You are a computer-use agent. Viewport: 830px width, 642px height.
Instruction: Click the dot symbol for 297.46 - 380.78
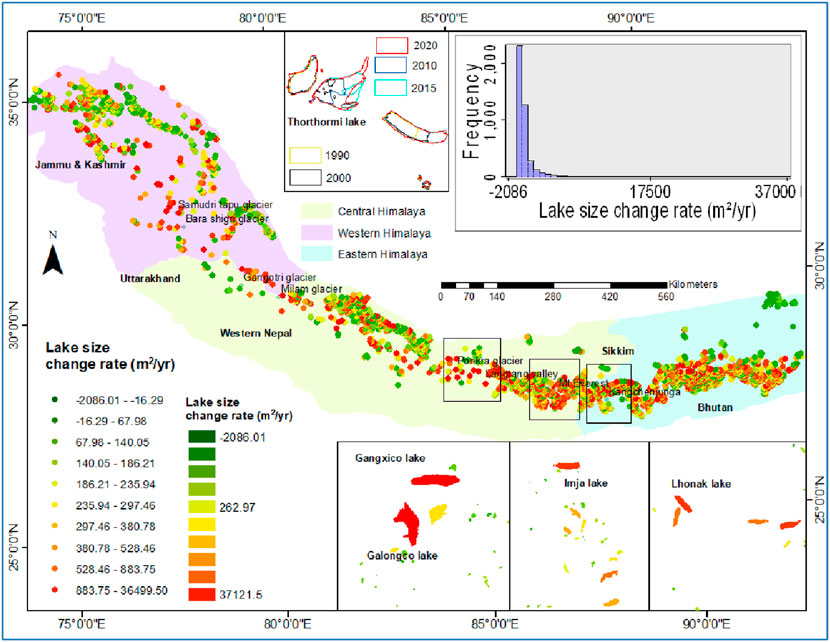pyautogui.click(x=56, y=527)
